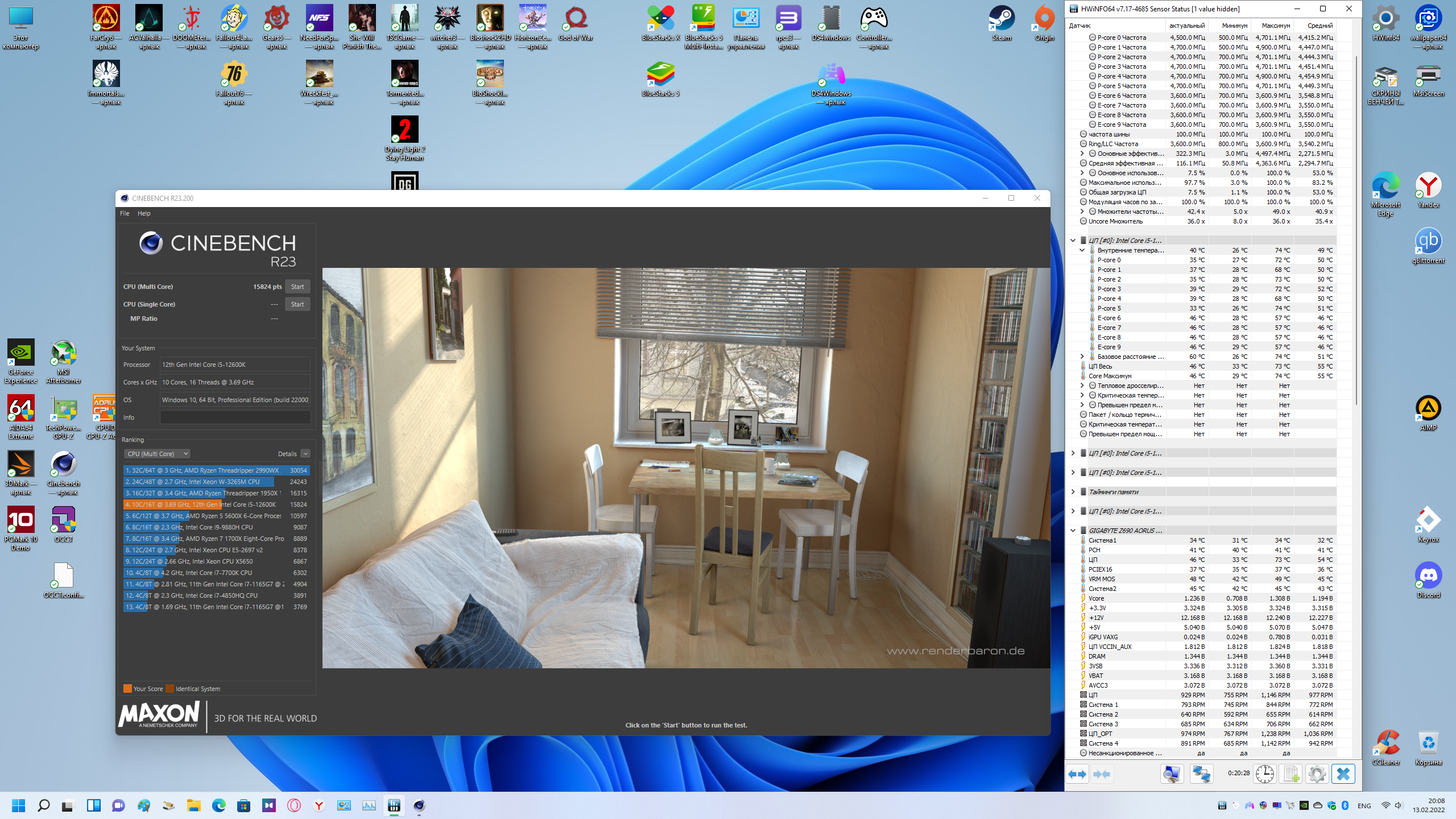
Task: Start the CPU Single Core test
Action: pyautogui.click(x=297, y=304)
